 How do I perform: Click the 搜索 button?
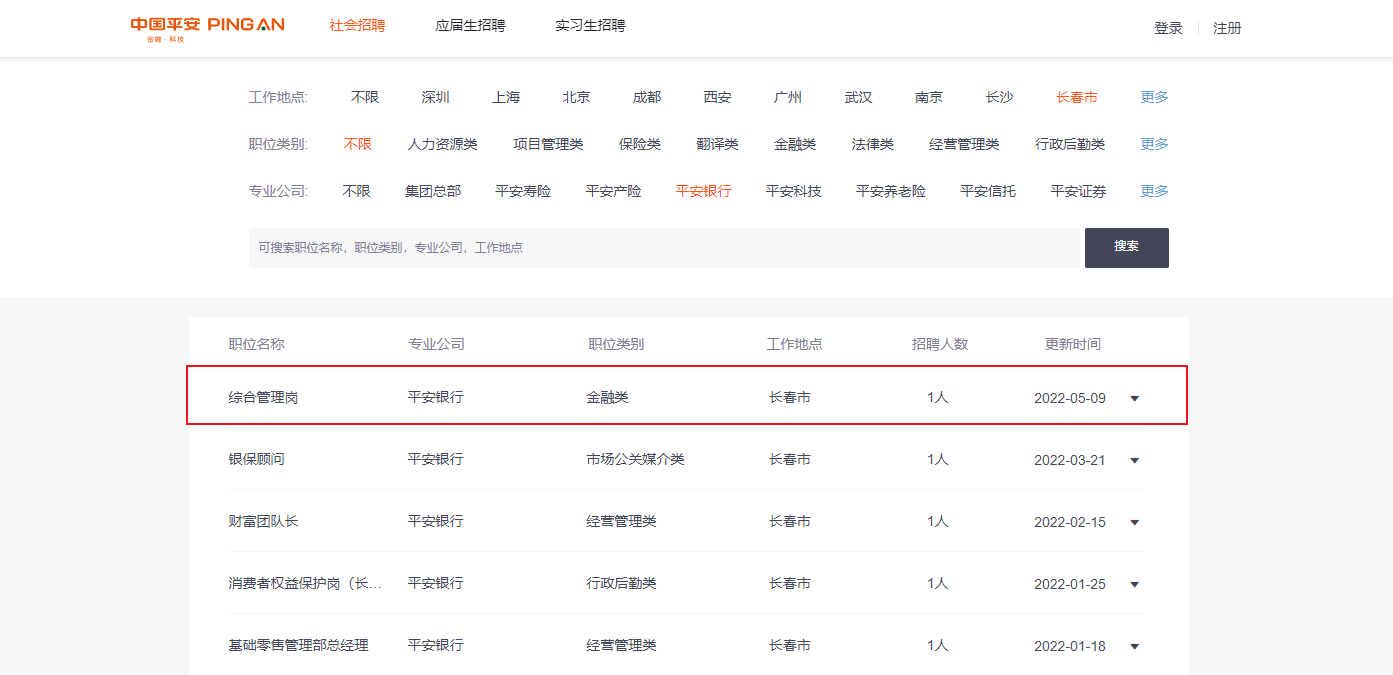point(1127,248)
